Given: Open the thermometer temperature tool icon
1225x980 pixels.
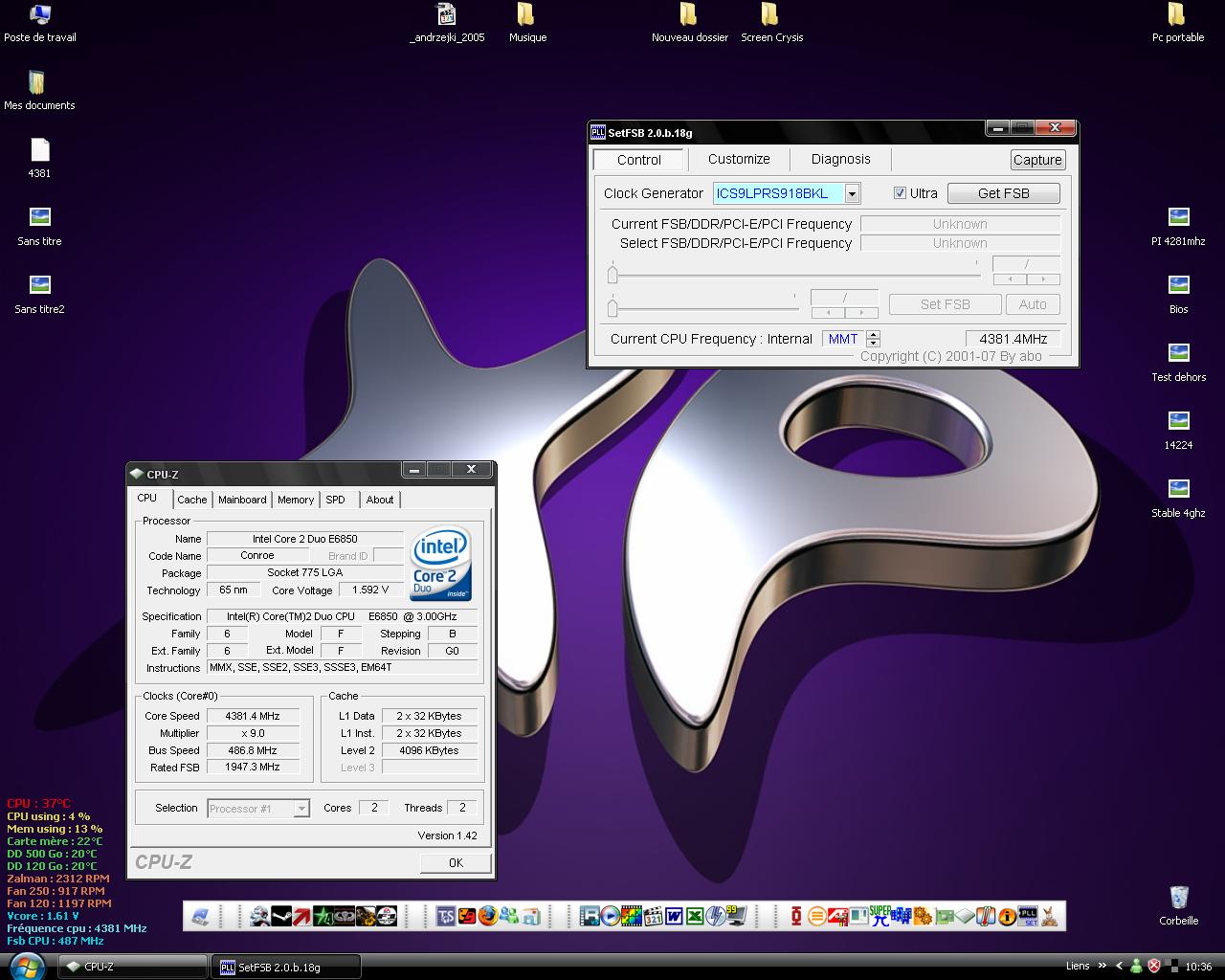Looking at the screenshot, I should [x=986, y=916].
